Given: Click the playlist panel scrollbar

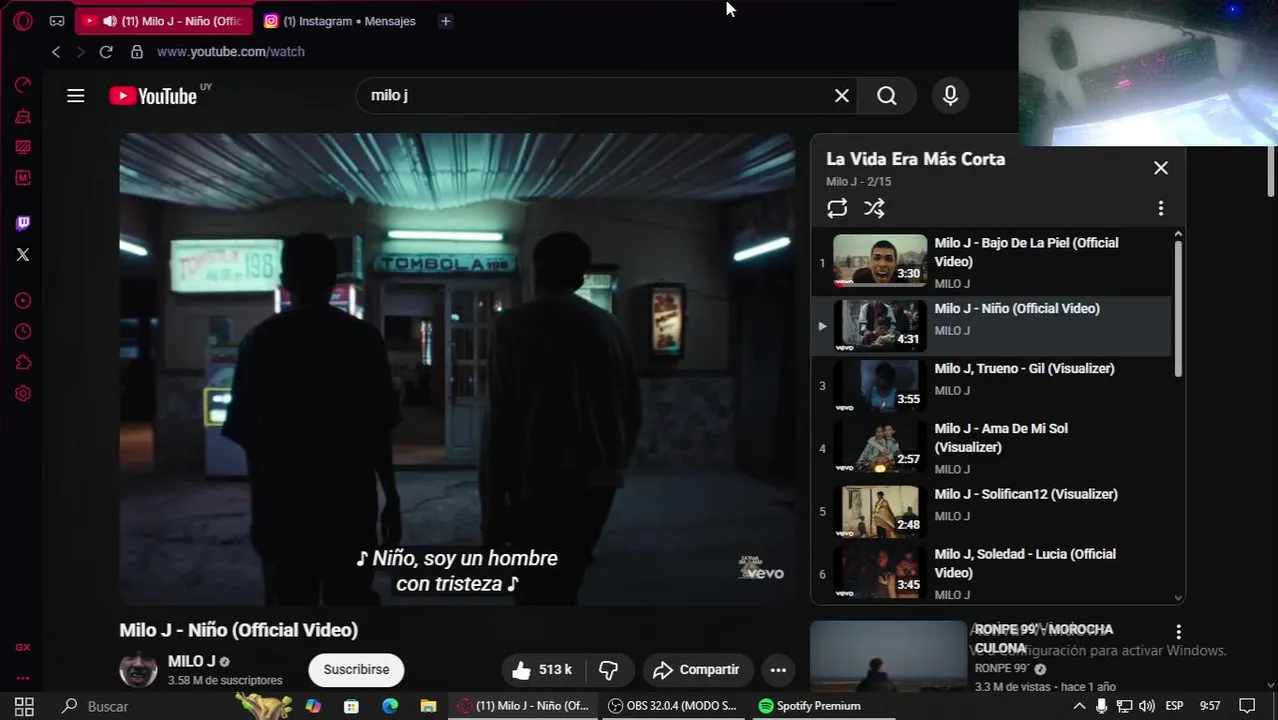Looking at the screenshot, I should pos(1178,308).
